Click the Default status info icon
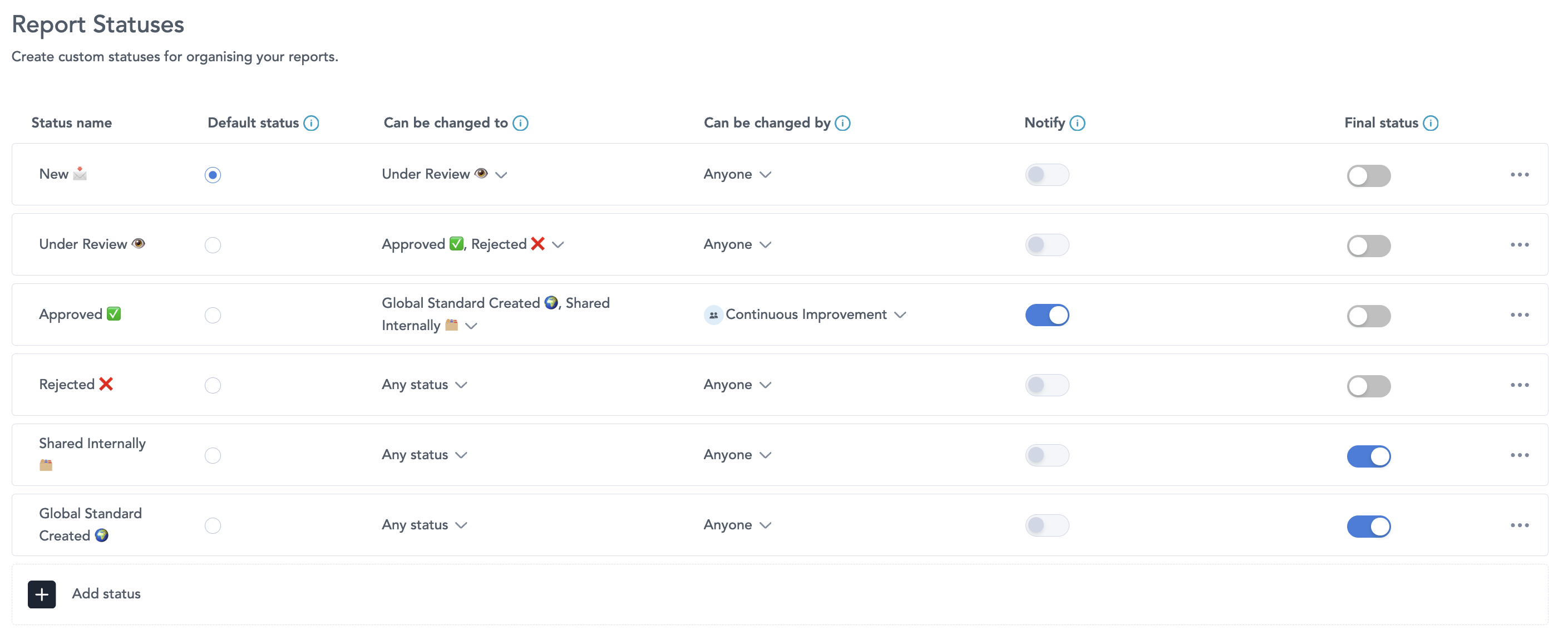 (x=311, y=123)
